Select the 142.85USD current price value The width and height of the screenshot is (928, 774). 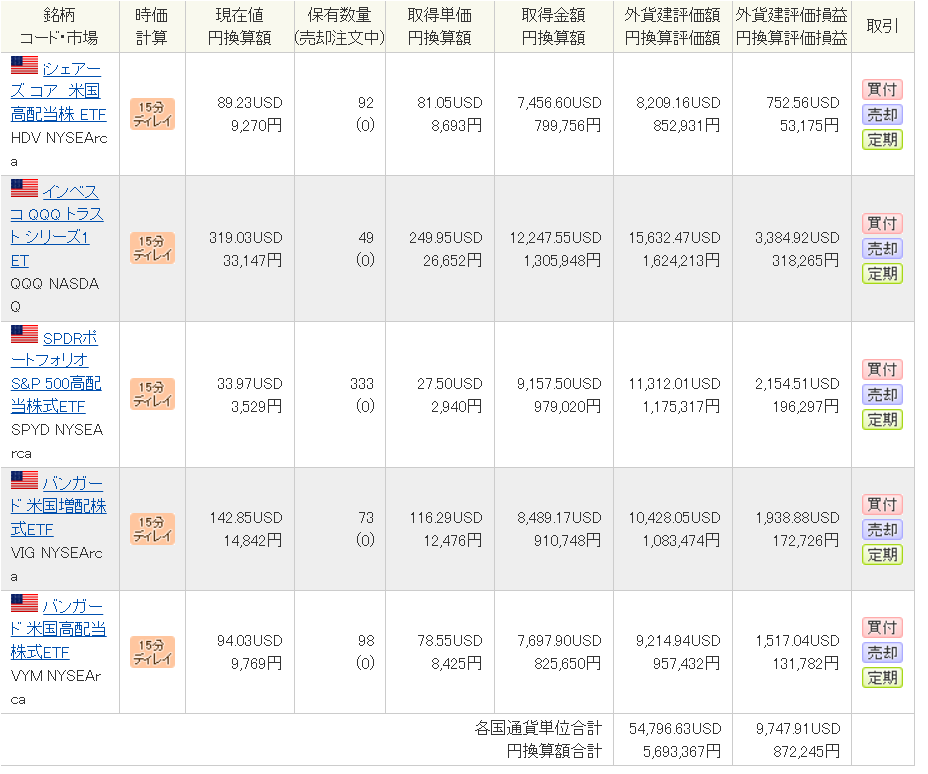pos(246,518)
